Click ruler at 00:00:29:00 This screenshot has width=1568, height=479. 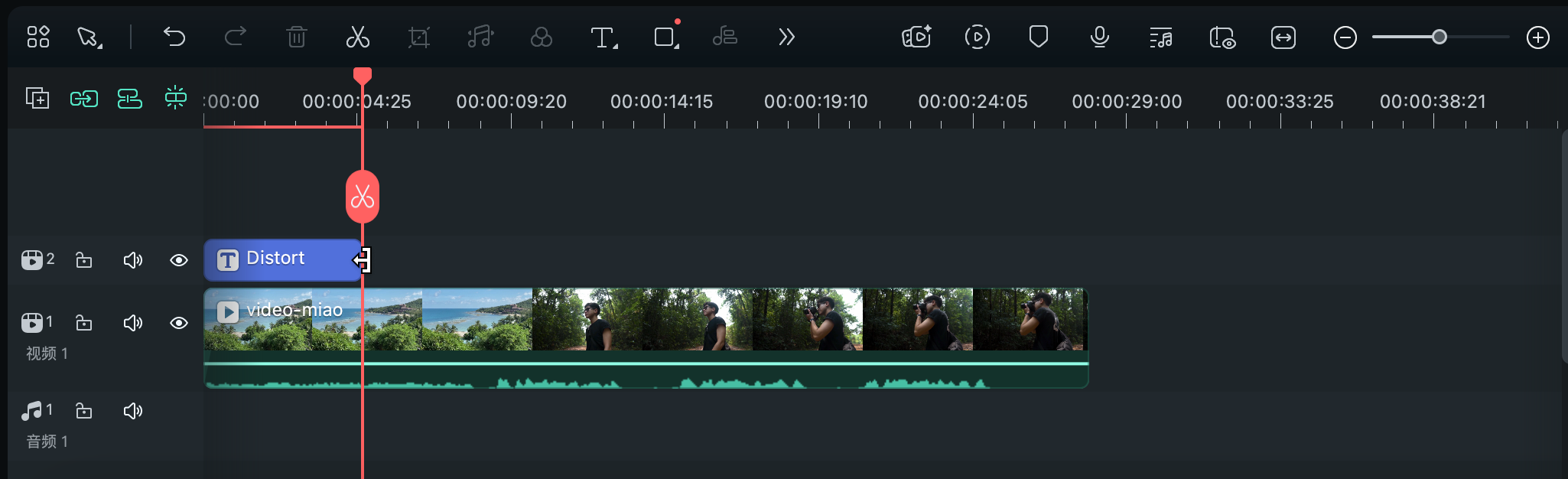click(1127, 101)
